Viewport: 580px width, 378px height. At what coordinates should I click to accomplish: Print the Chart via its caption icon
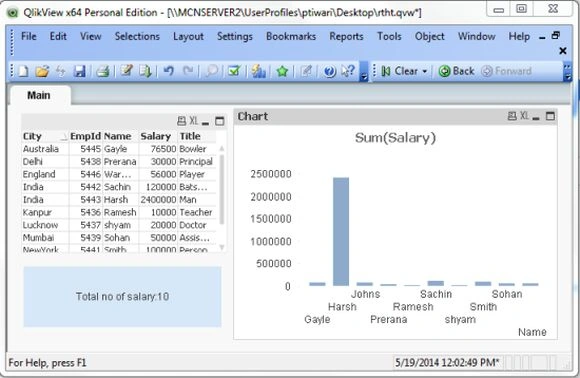tap(512, 116)
